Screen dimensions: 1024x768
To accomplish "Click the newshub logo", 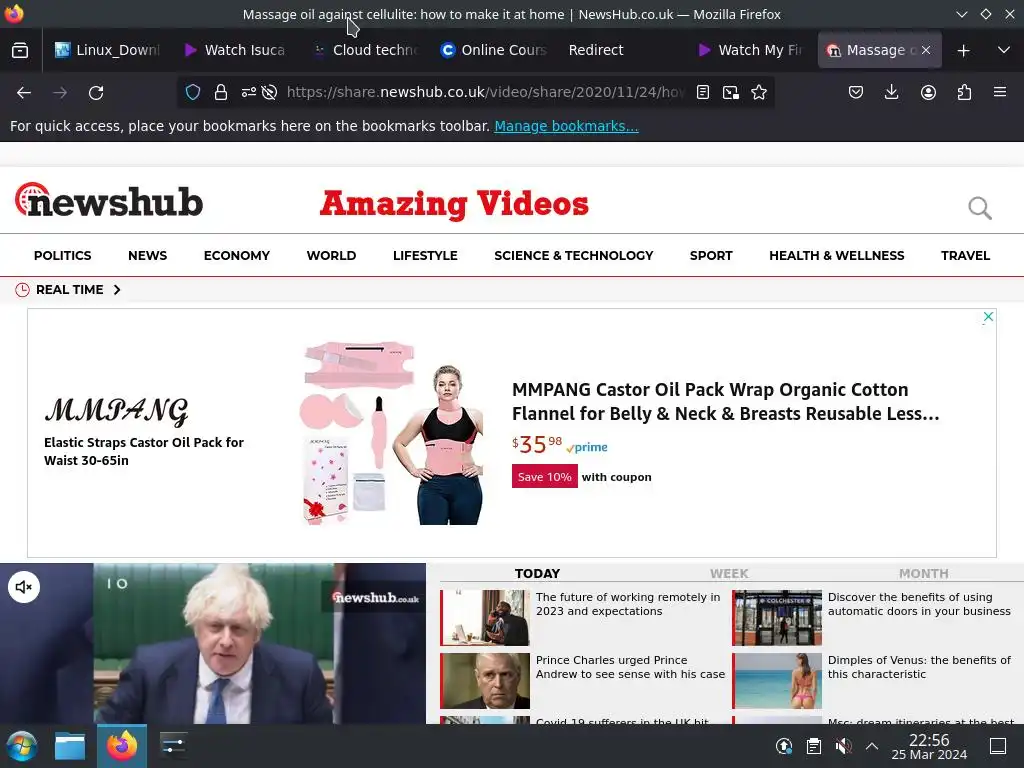I will click(x=109, y=200).
